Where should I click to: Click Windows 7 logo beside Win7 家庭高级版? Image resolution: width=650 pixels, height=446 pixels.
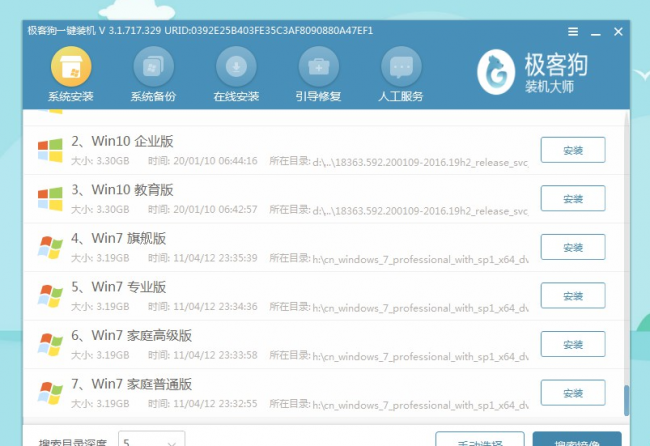[50, 344]
